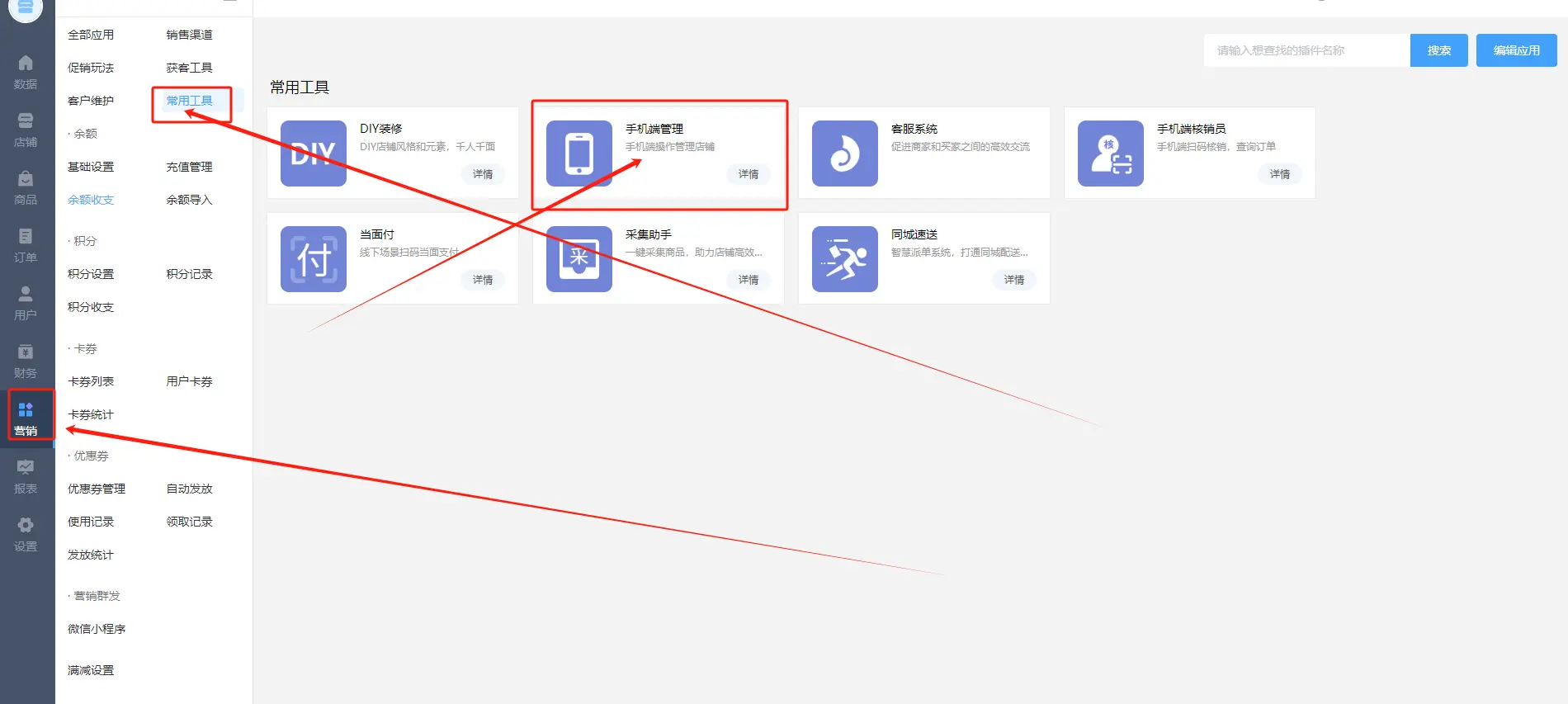
Task: Click the DIY装修 app icon
Action: [x=314, y=154]
